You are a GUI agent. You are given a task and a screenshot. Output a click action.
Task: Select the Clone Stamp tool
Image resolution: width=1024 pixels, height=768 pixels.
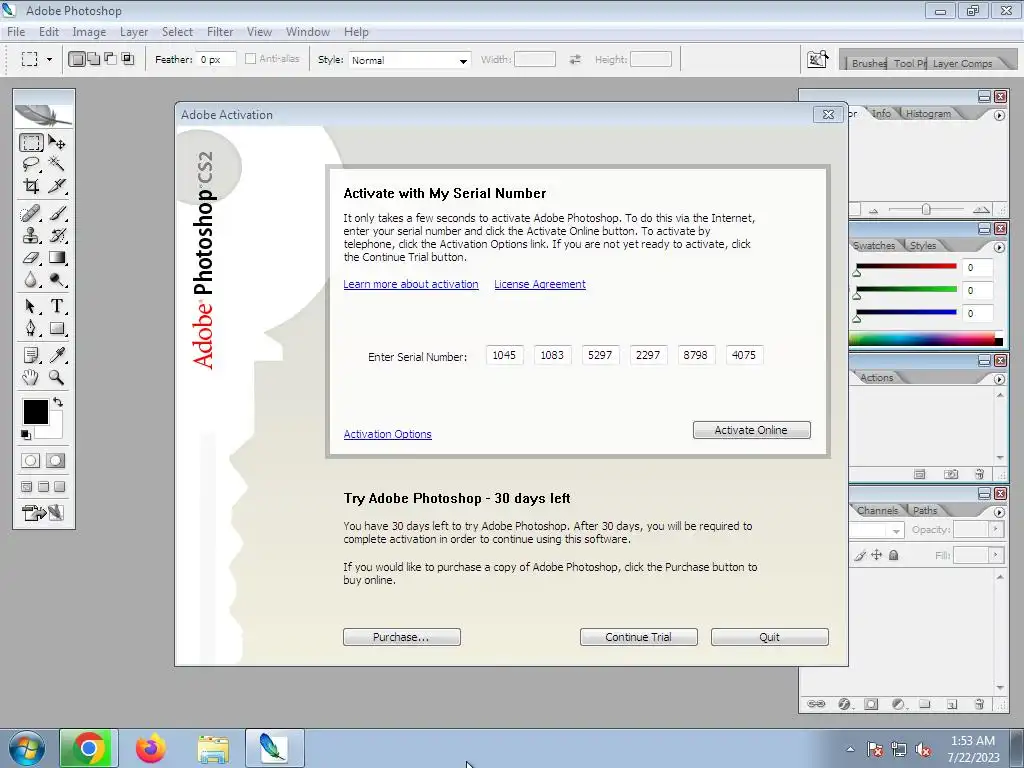pos(31,235)
